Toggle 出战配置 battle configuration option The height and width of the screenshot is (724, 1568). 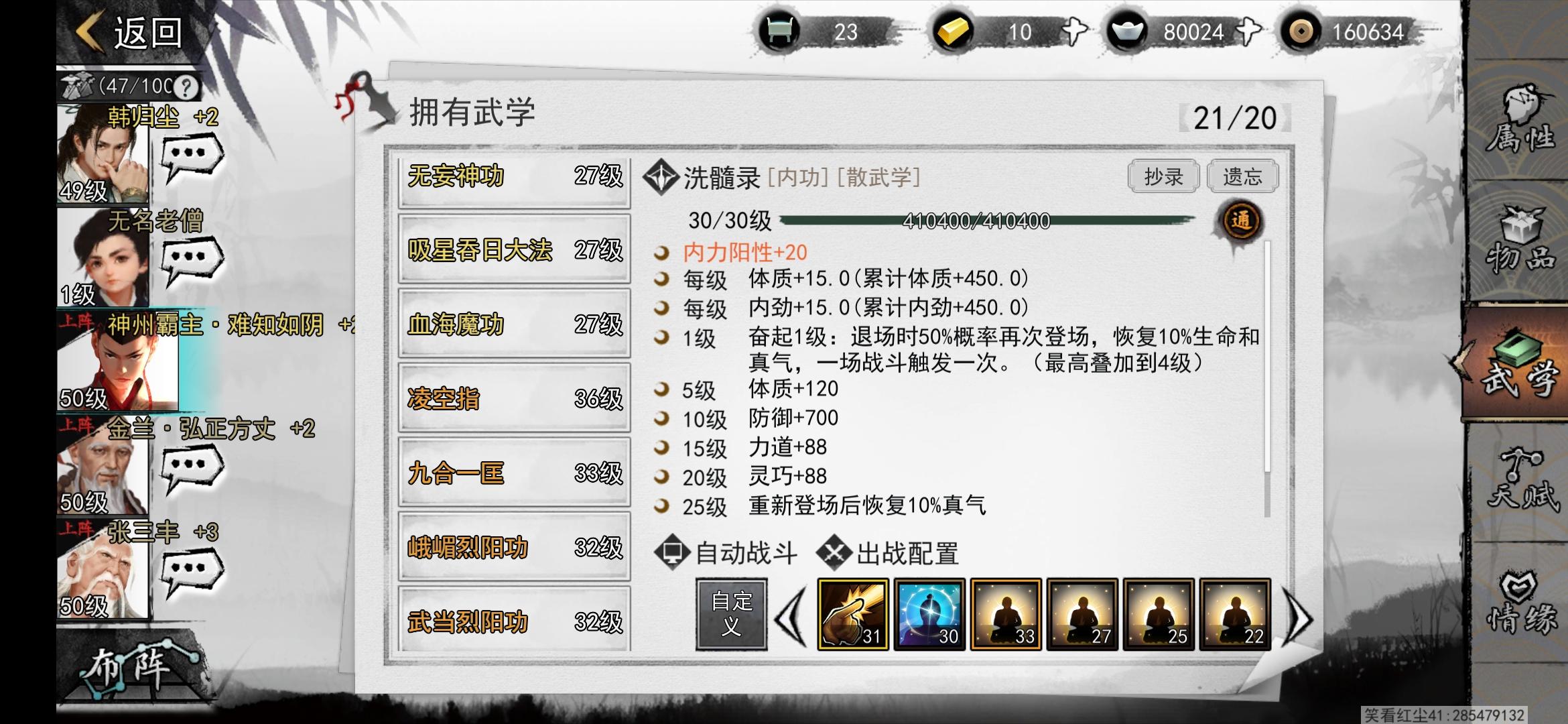[888, 554]
